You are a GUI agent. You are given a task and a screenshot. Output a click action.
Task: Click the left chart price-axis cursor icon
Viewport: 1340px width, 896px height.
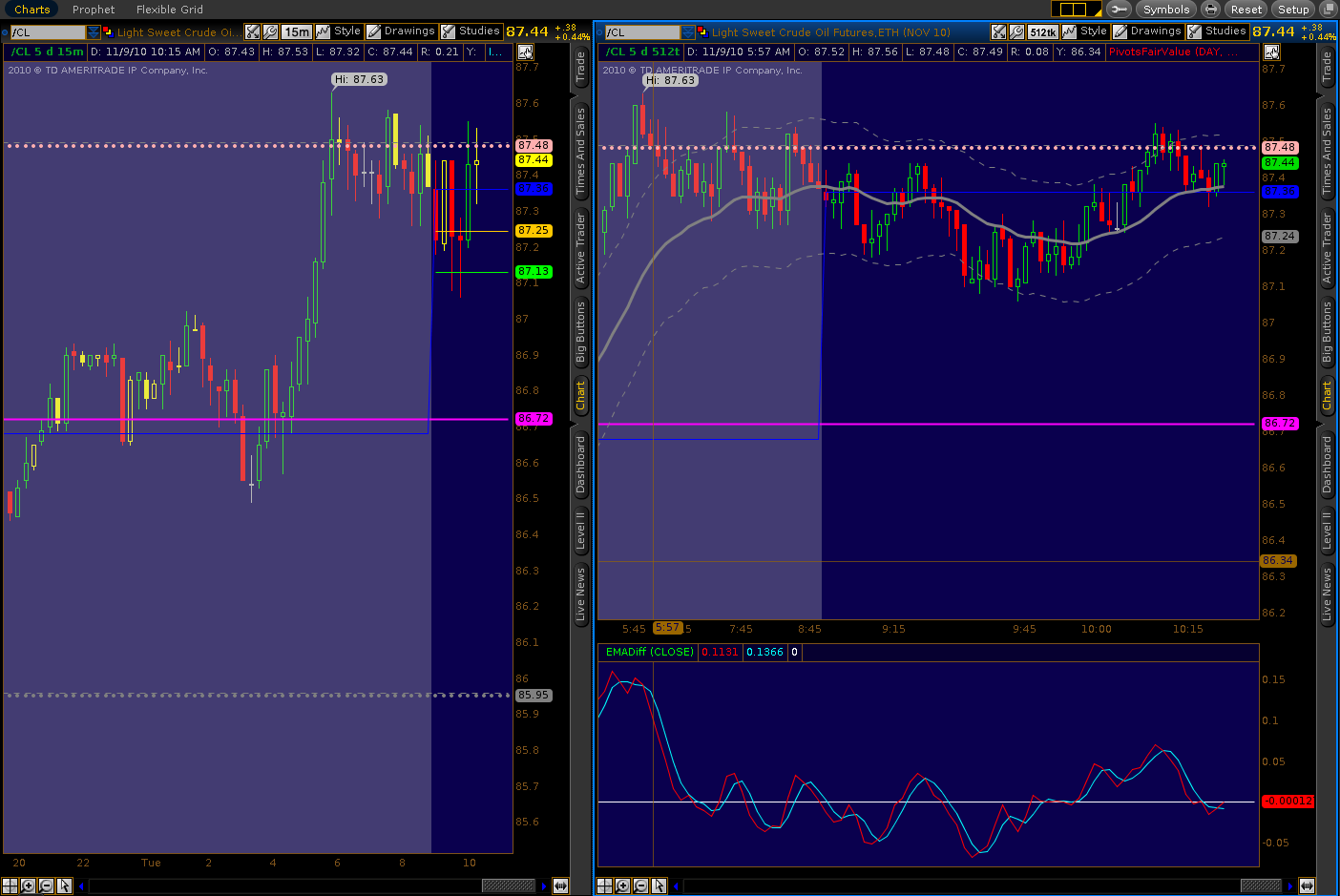[x=525, y=52]
